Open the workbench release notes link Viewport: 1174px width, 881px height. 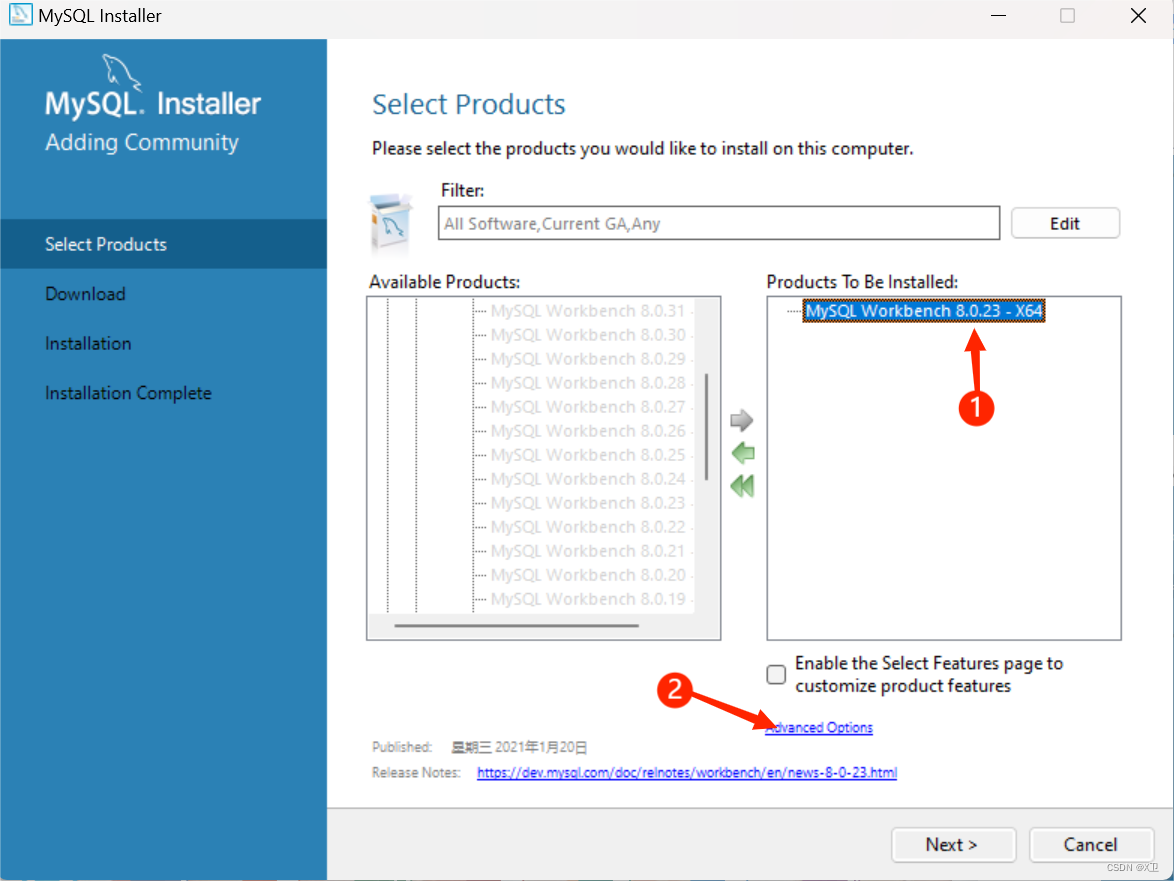687,772
